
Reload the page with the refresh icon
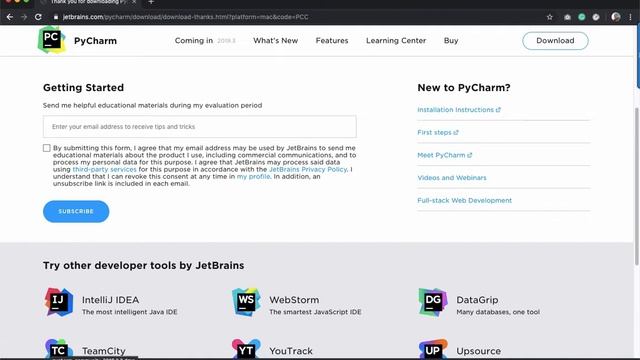click(x=38, y=17)
